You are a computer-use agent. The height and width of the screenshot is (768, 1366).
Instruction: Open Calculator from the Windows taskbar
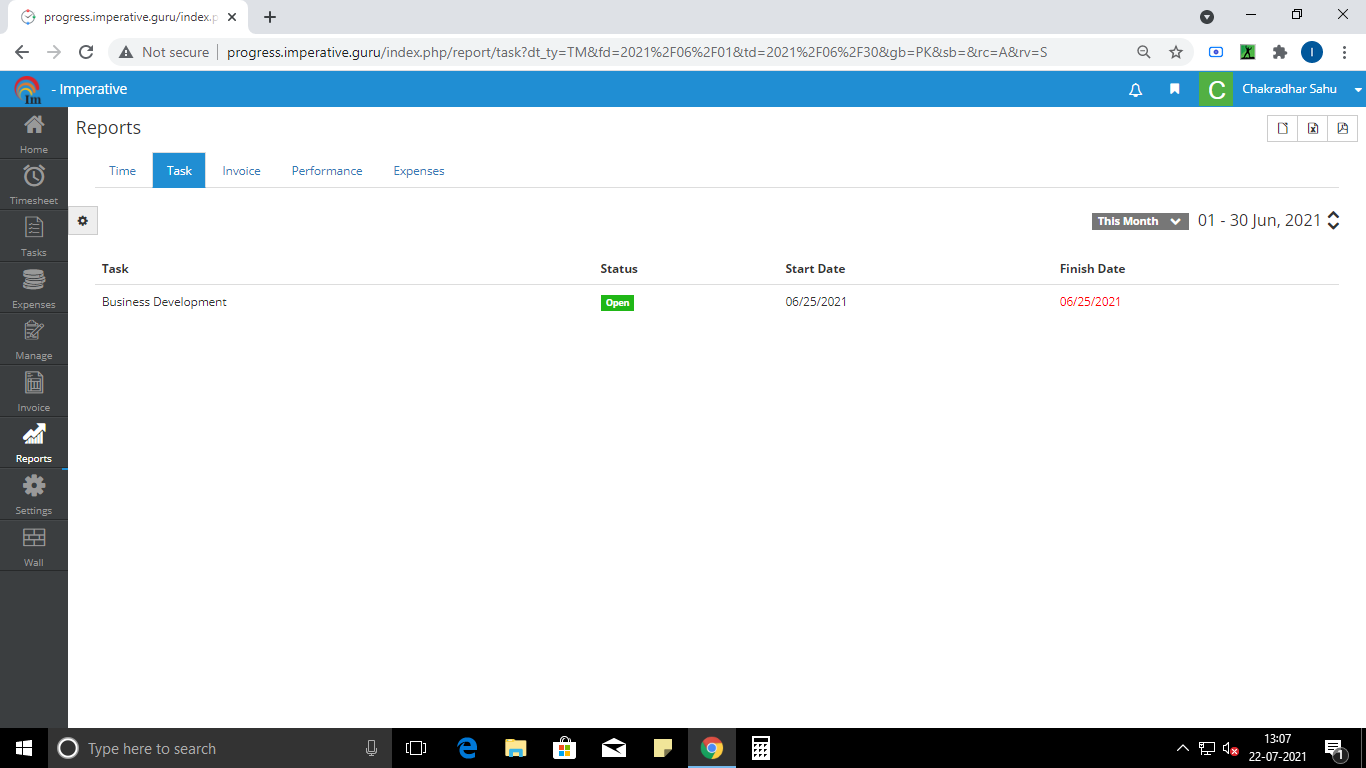(x=760, y=748)
